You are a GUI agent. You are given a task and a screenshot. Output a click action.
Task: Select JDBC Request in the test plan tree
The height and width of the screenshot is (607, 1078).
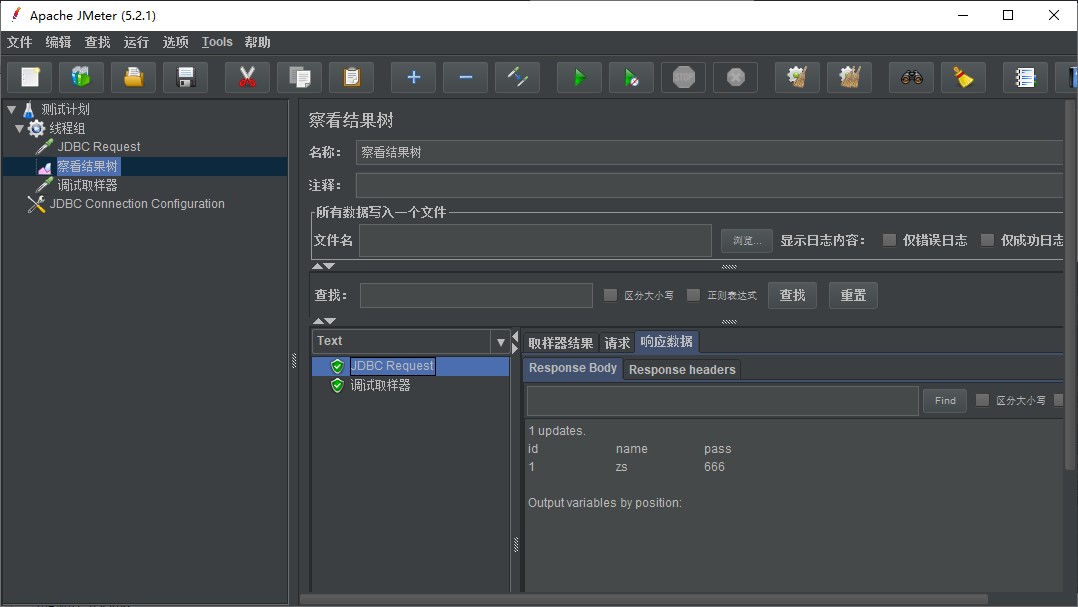coord(99,146)
